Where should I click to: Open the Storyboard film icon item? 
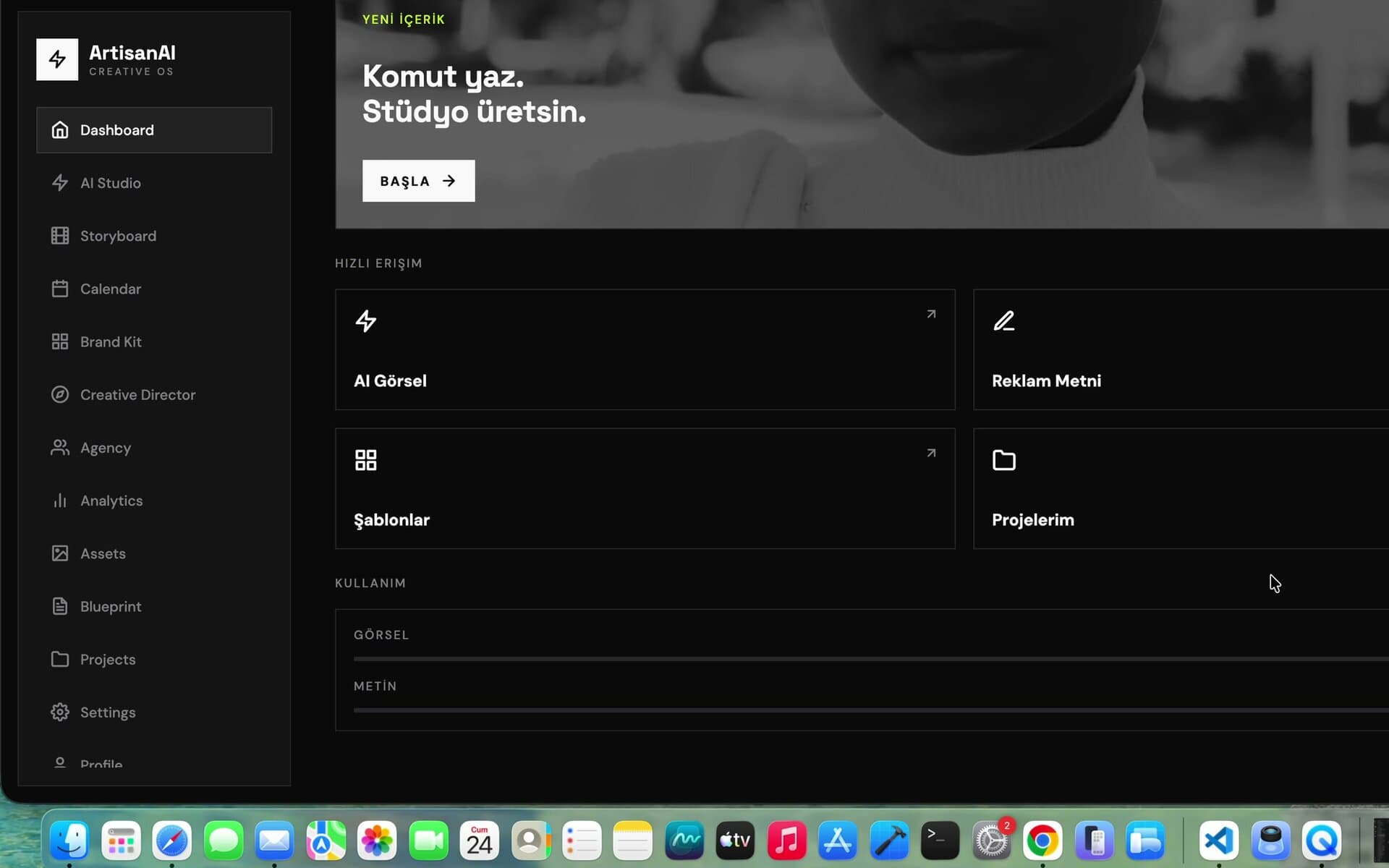60,236
